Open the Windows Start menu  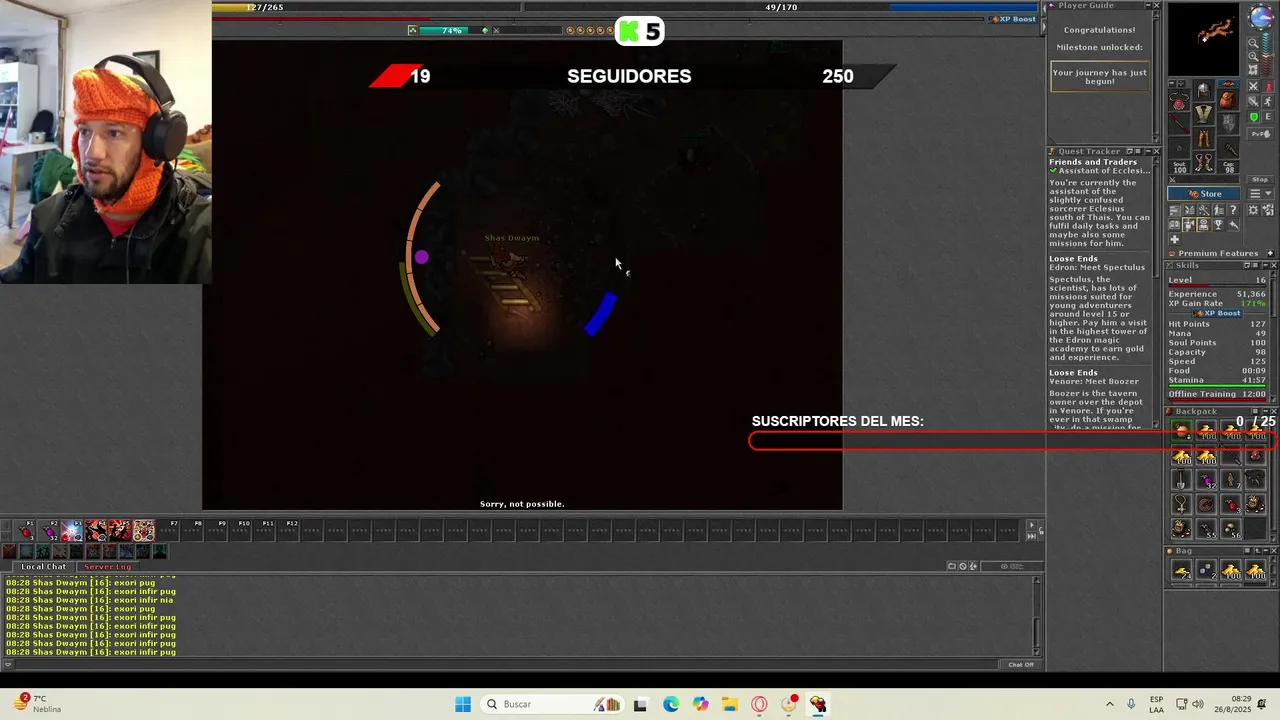pos(462,704)
